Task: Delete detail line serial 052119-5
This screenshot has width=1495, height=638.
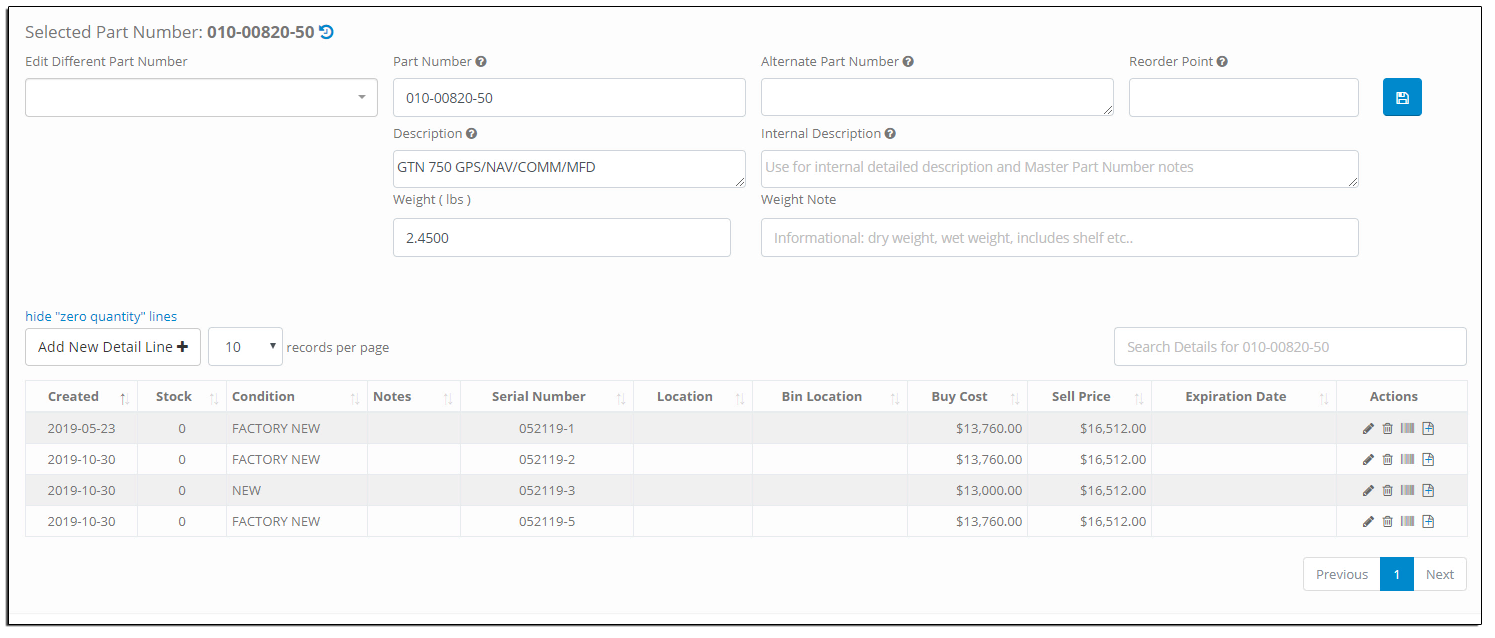Action: [x=1387, y=522]
